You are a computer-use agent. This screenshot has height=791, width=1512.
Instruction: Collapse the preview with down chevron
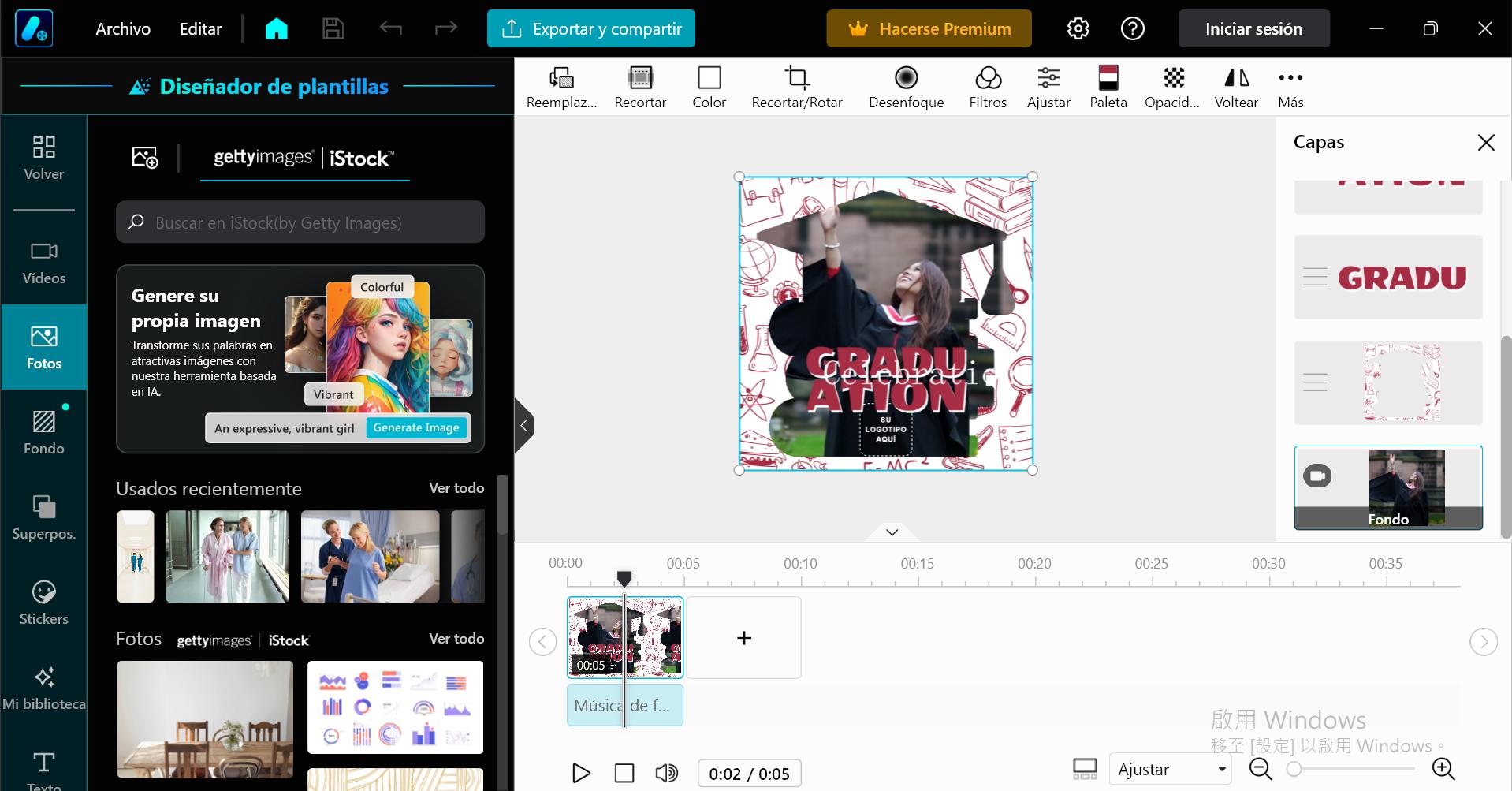click(892, 532)
